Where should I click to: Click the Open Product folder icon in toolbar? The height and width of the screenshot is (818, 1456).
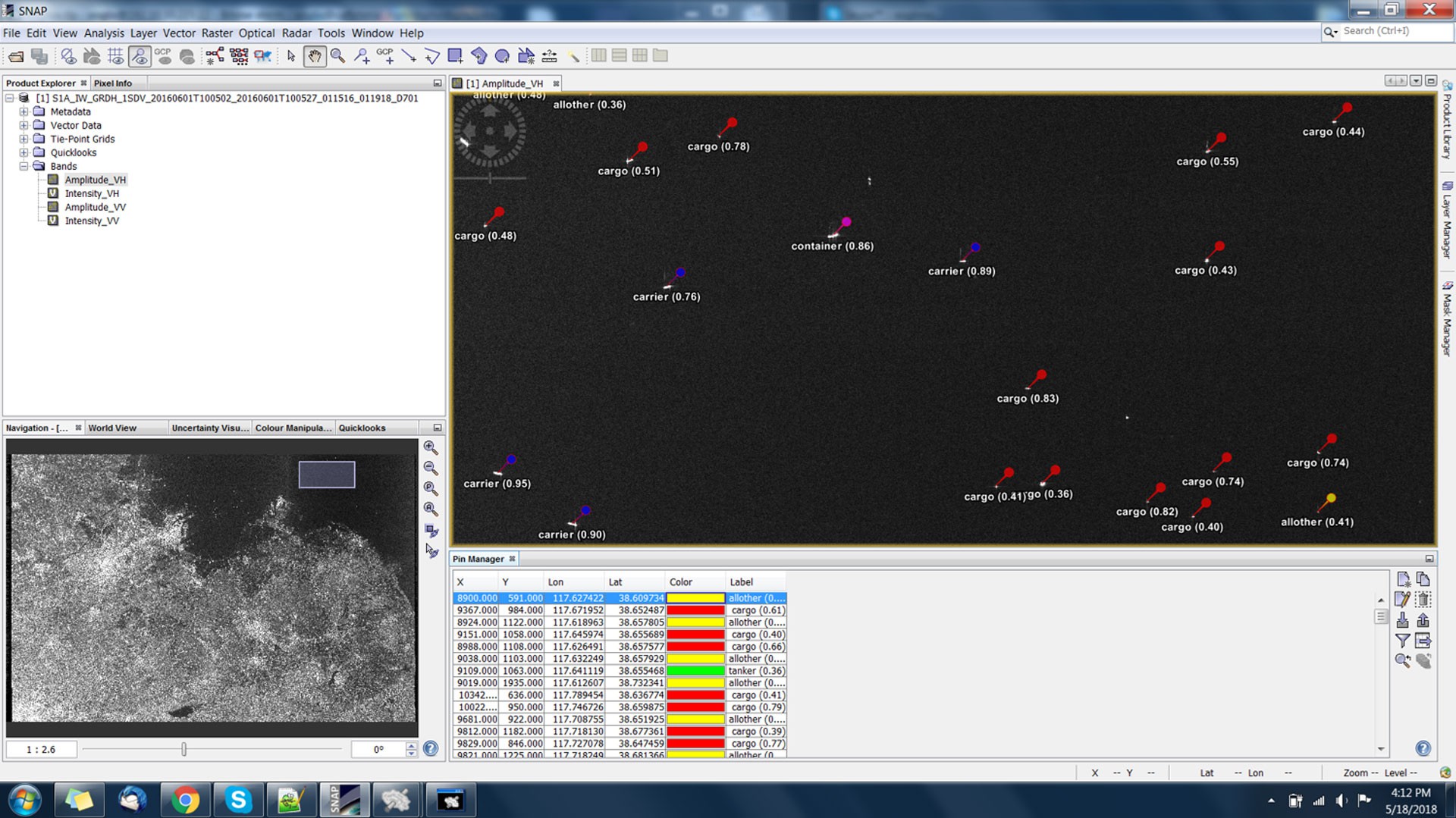pos(16,56)
